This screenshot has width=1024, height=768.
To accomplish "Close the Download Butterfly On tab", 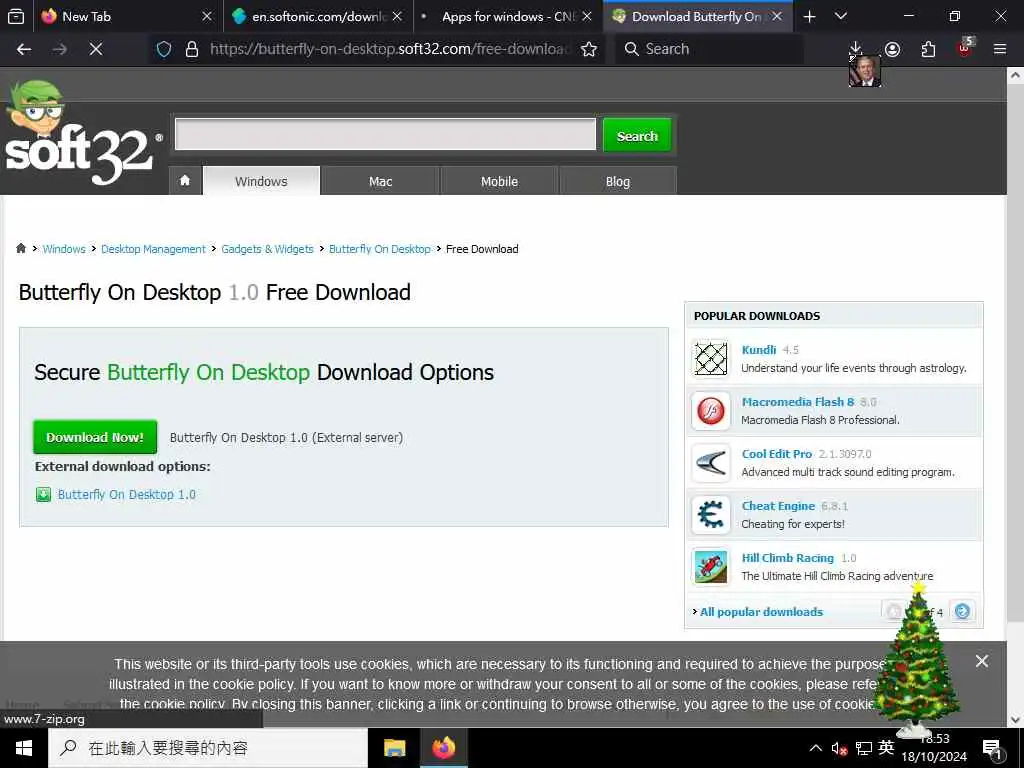I will tap(777, 16).
